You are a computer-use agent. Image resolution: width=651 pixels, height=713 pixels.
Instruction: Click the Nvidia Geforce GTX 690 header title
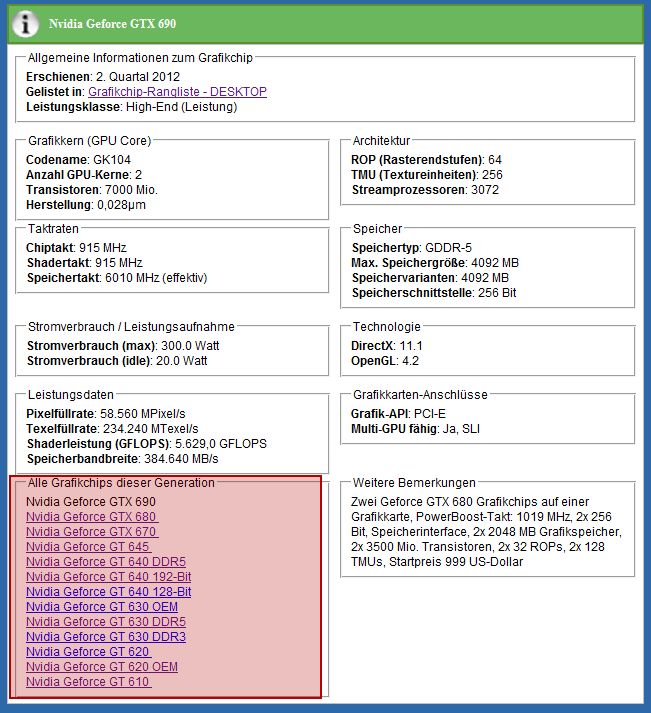click(112, 22)
